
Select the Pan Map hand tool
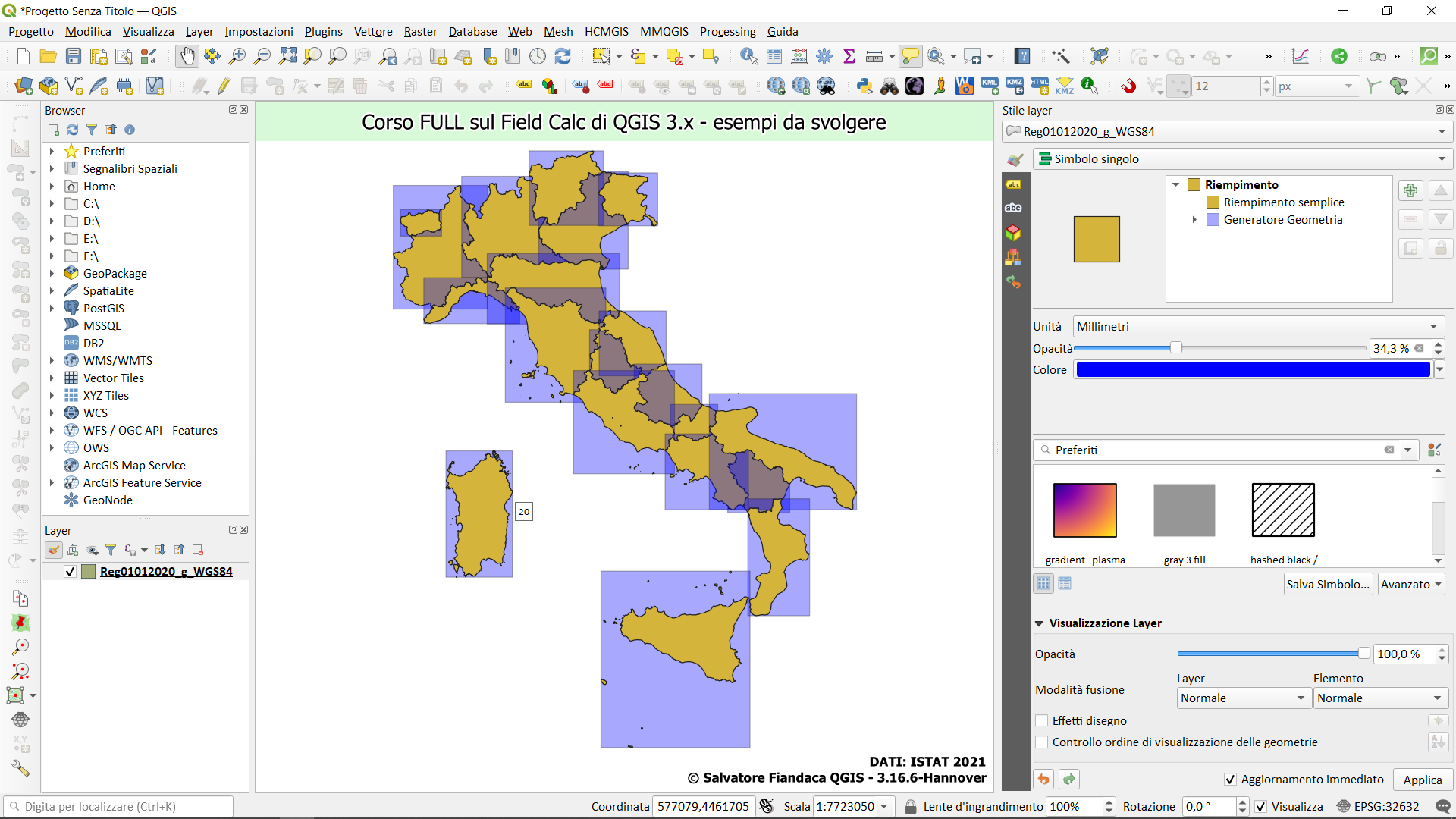pos(187,56)
